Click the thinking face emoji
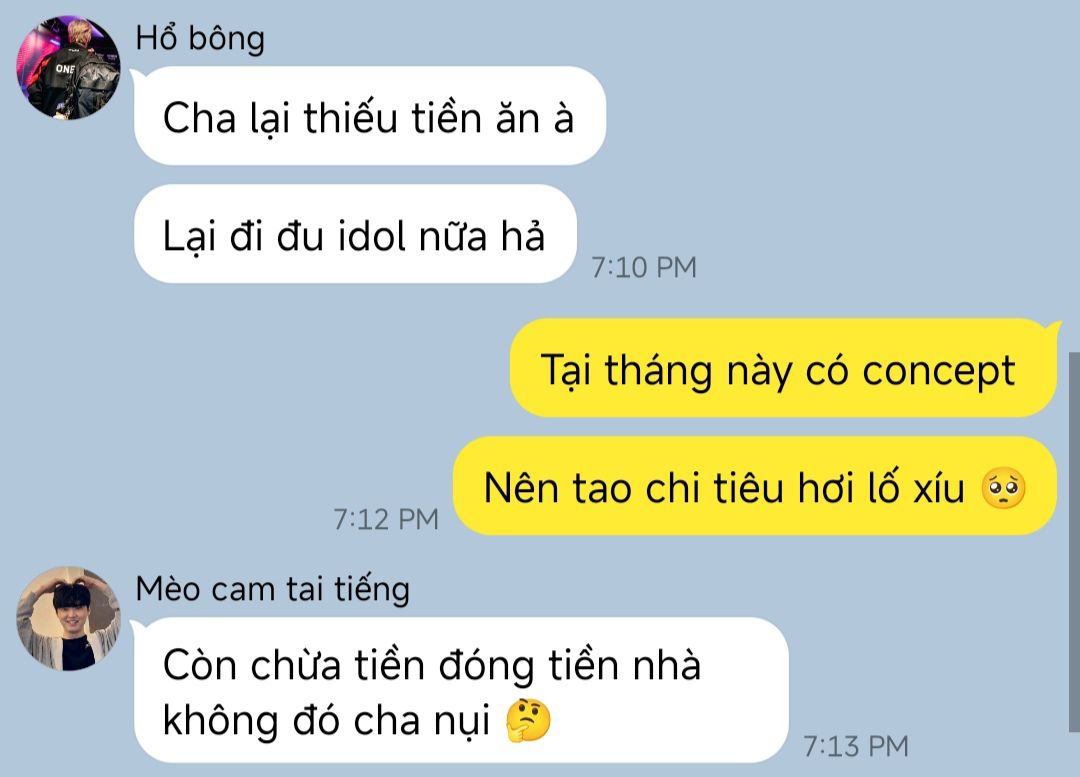The height and width of the screenshot is (777, 1080). [528, 721]
